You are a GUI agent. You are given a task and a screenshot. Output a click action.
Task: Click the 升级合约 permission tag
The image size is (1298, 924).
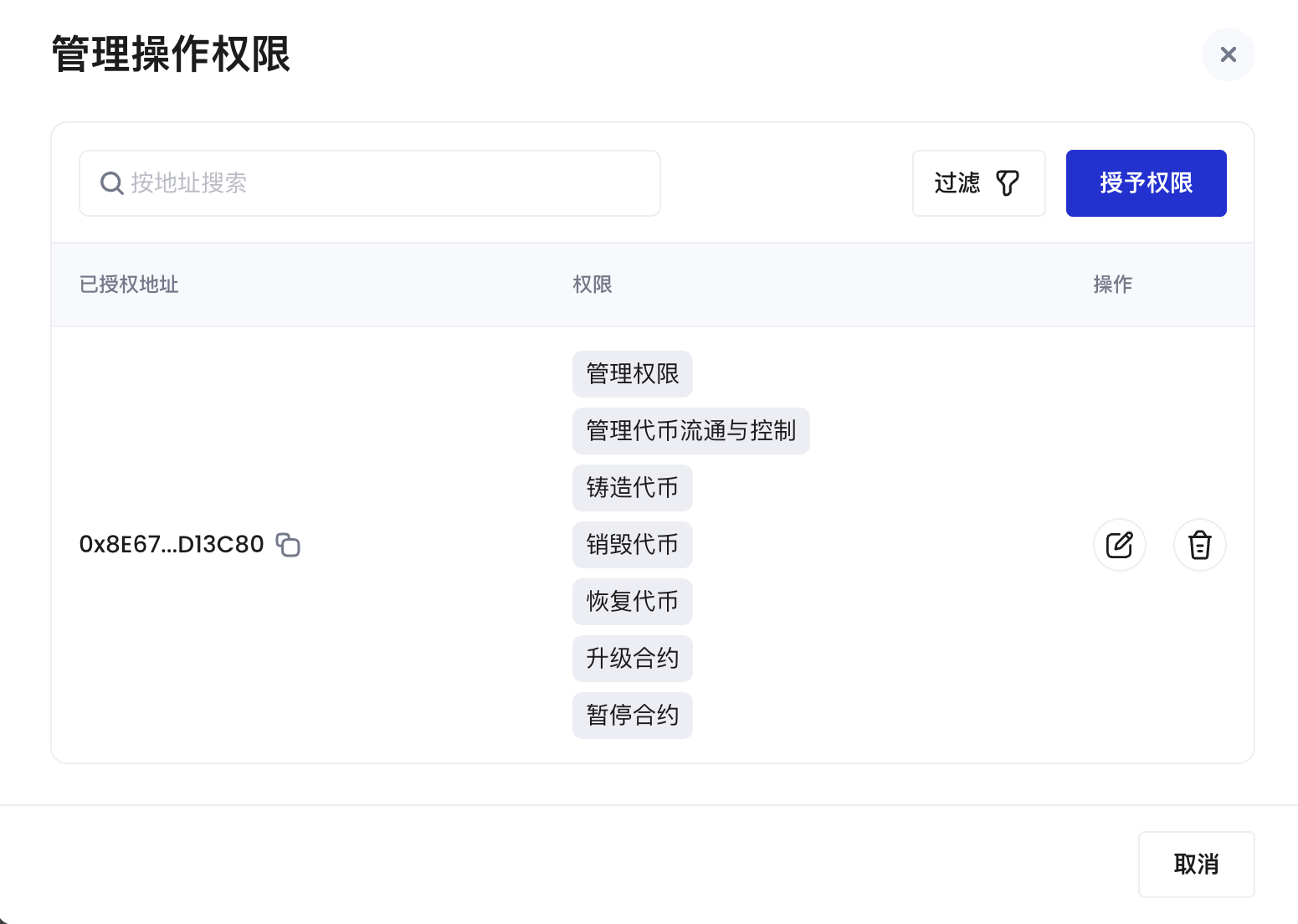632,658
